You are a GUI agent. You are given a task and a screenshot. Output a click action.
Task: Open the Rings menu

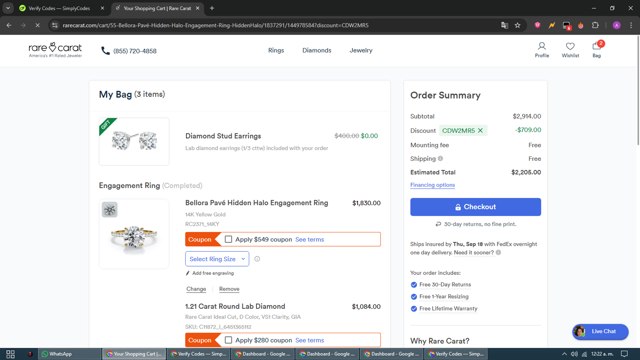tap(276, 50)
